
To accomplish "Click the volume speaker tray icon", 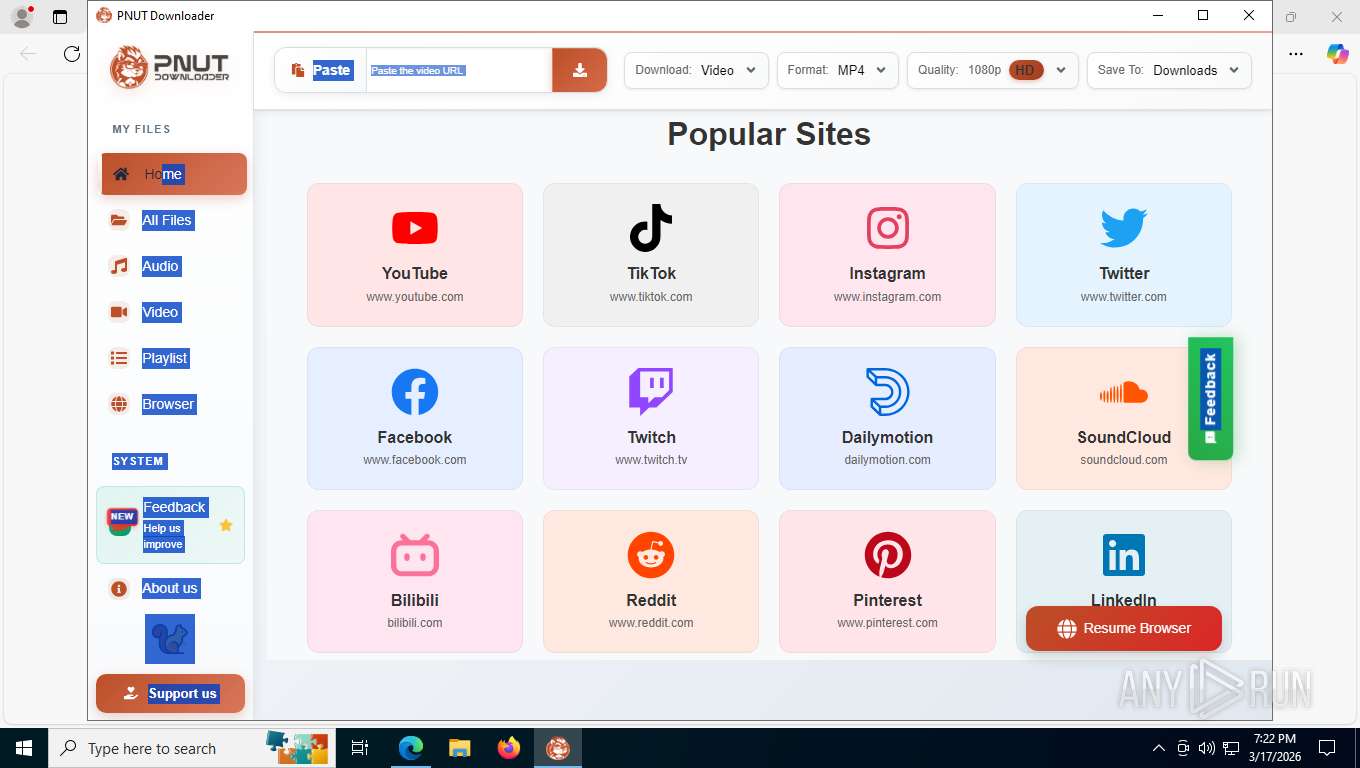I will click(1207, 748).
